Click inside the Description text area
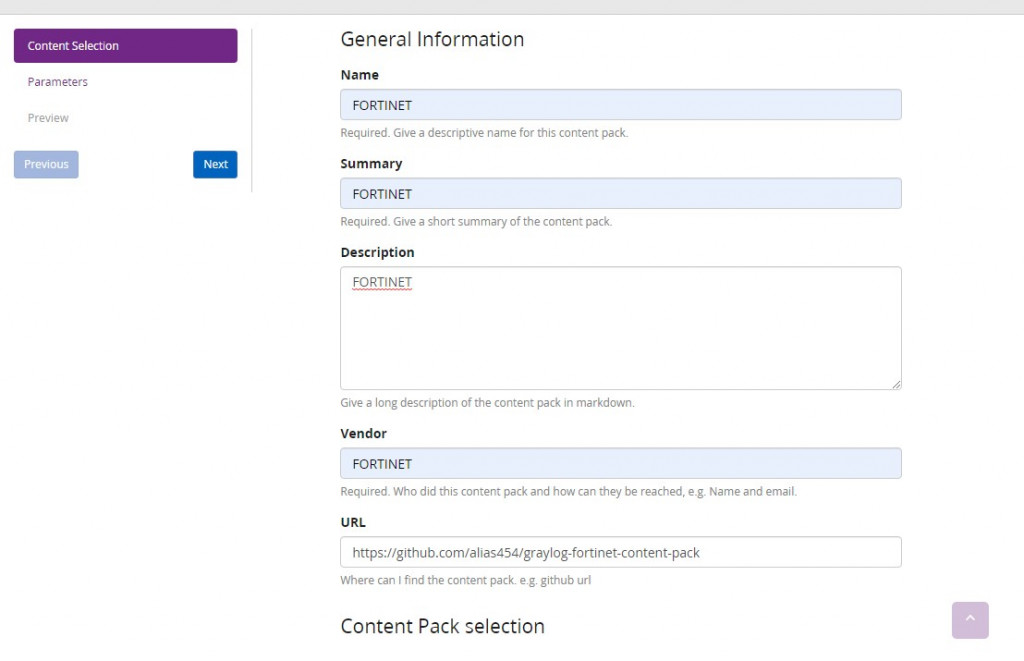This screenshot has width=1024, height=661. click(x=620, y=335)
